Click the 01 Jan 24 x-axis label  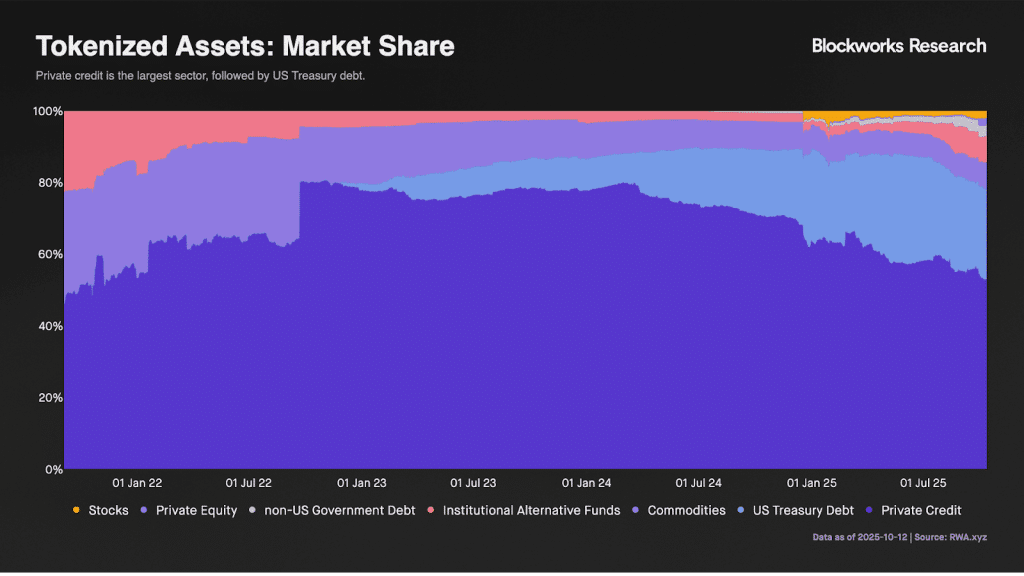pyautogui.click(x=587, y=483)
